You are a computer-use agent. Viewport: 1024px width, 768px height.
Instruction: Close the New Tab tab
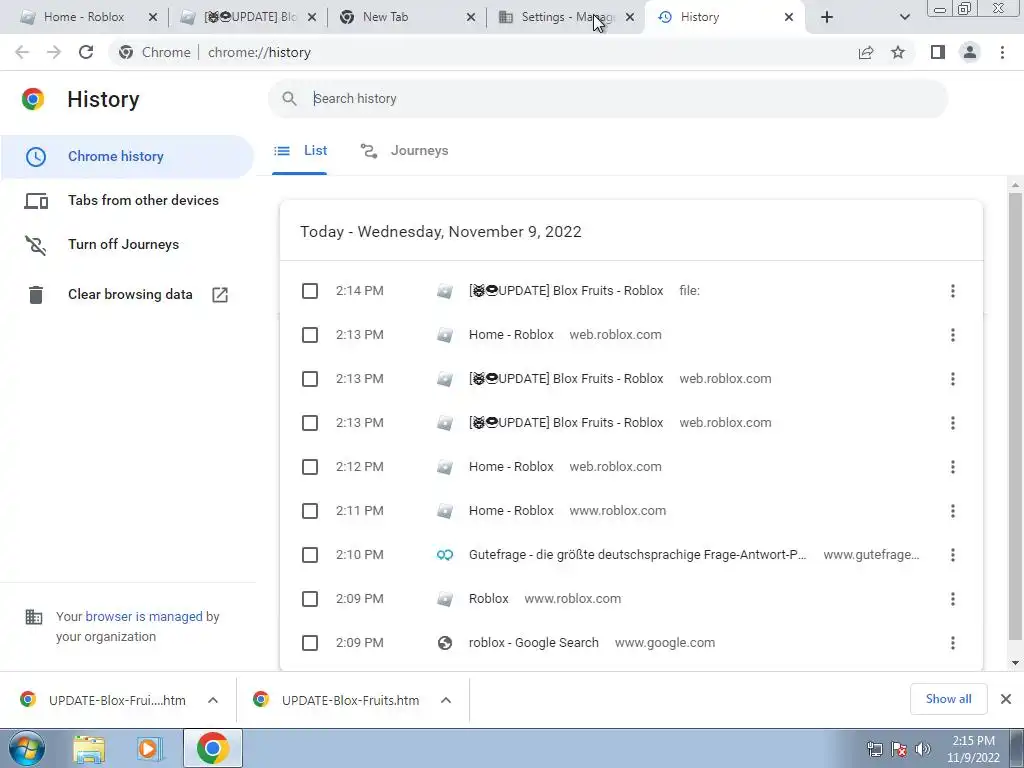[x=470, y=17]
